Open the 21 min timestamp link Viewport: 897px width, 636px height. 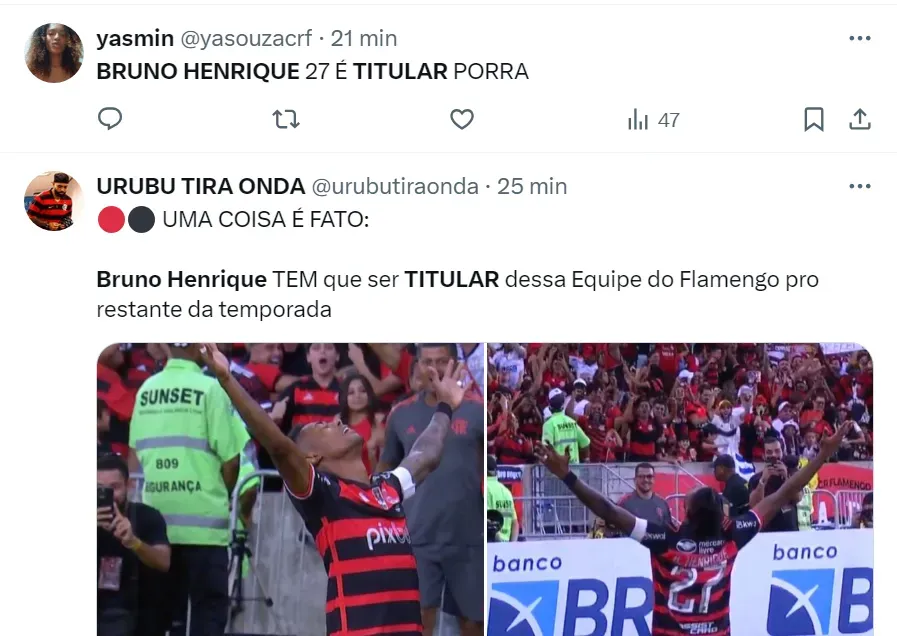(364, 38)
